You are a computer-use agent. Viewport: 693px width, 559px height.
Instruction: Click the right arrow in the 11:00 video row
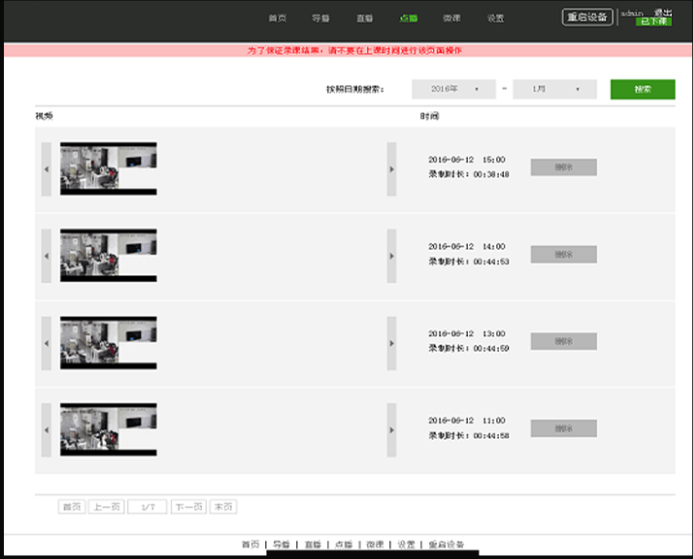click(x=392, y=430)
